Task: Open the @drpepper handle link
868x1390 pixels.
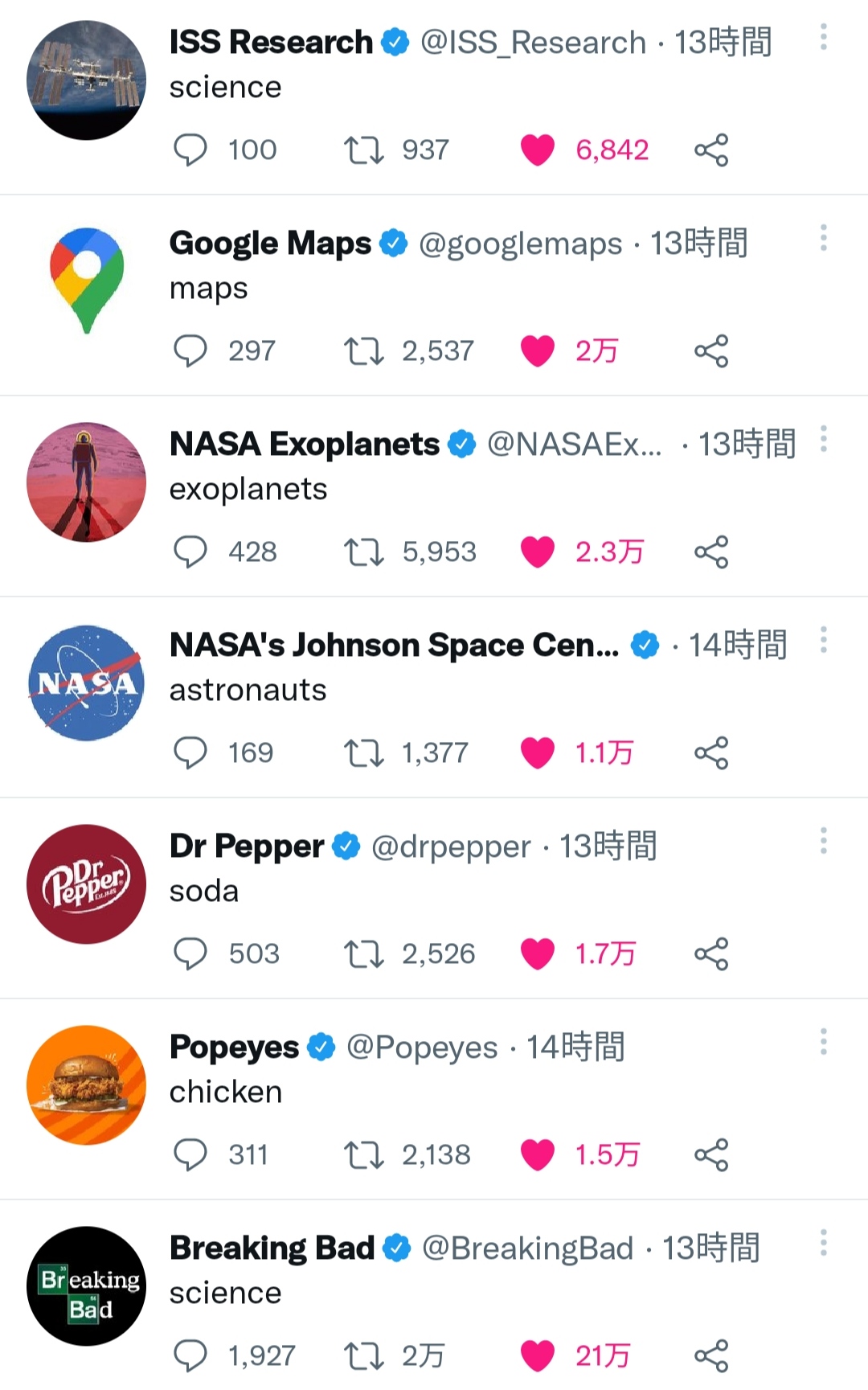Action: (451, 847)
